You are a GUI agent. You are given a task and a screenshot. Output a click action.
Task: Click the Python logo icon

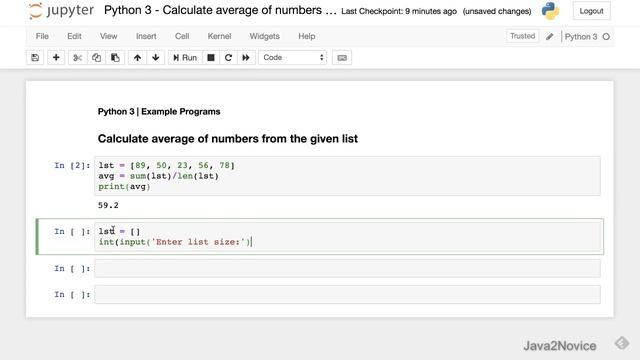pos(550,11)
